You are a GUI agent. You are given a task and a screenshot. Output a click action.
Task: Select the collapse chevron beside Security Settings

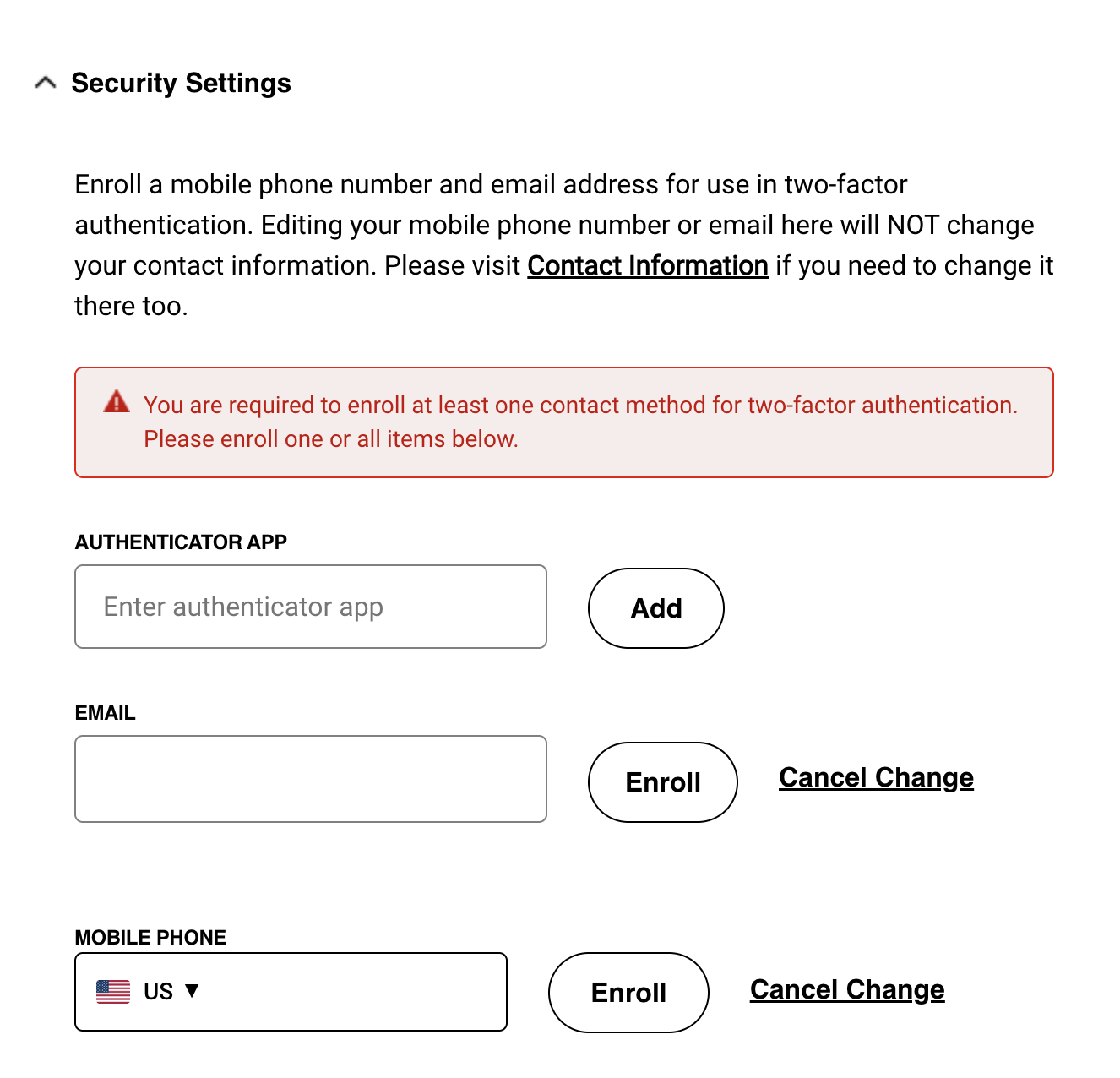tap(45, 83)
